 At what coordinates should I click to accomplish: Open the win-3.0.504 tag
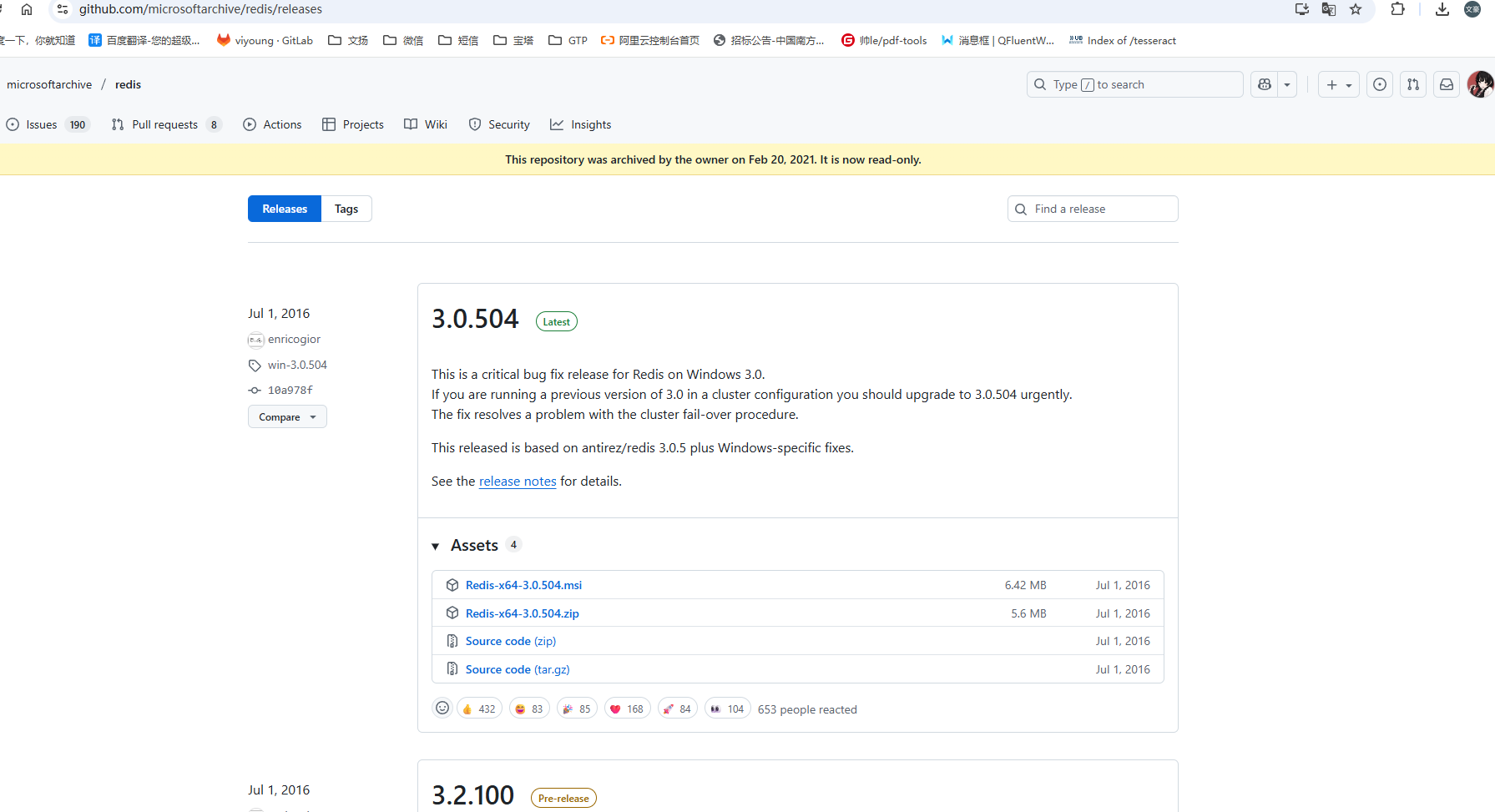(297, 365)
